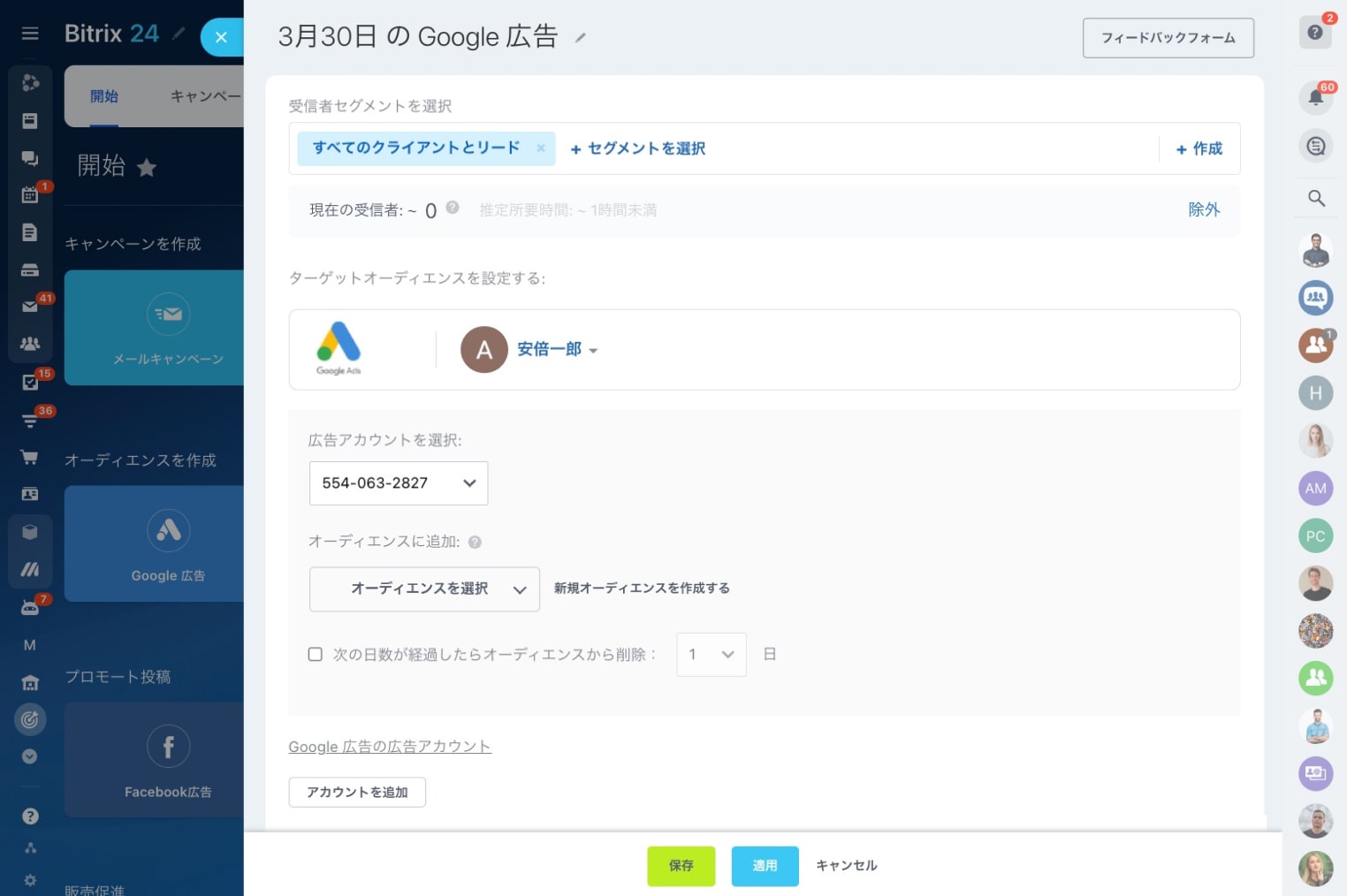Open the AM avatar in the right panel

[1315, 488]
